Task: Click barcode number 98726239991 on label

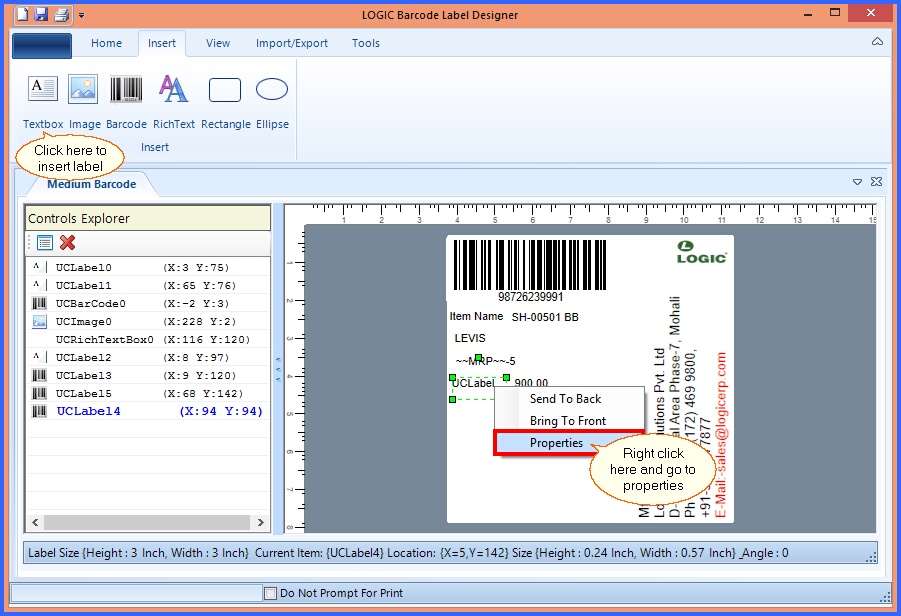Action: 530,297
